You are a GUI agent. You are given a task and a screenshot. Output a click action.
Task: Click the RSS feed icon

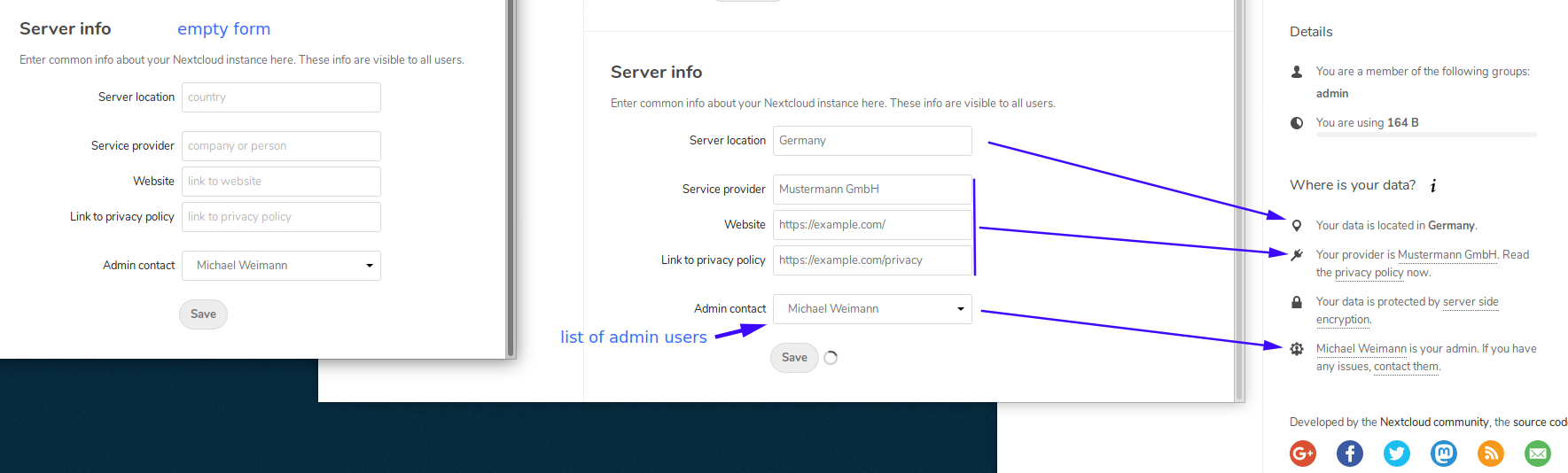[x=1491, y=454]
